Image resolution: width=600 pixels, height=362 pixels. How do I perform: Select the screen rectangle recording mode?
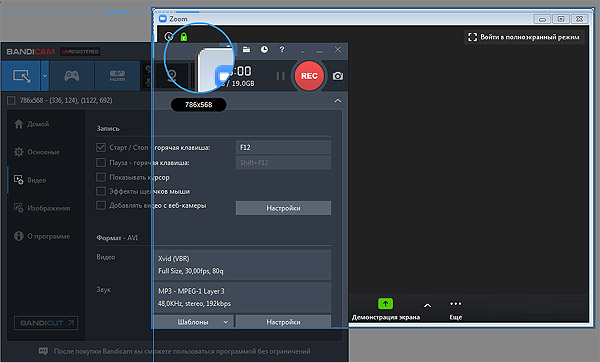click(21, 76)
